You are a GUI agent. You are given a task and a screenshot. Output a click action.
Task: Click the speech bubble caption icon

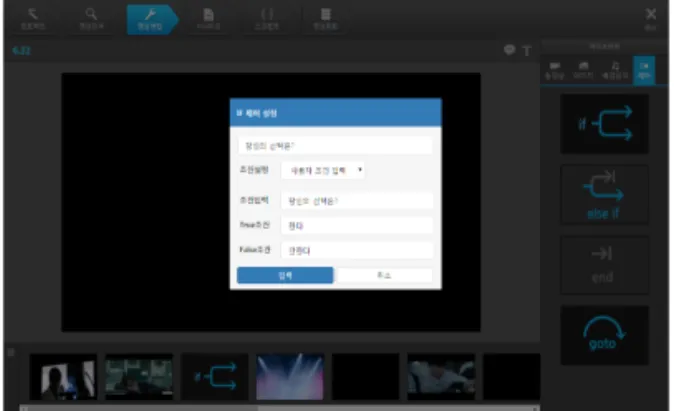click(509, 50)
